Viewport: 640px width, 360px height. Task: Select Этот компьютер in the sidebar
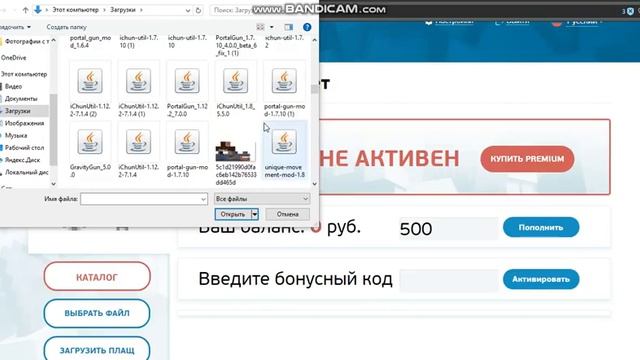click(x=24, y=74)
